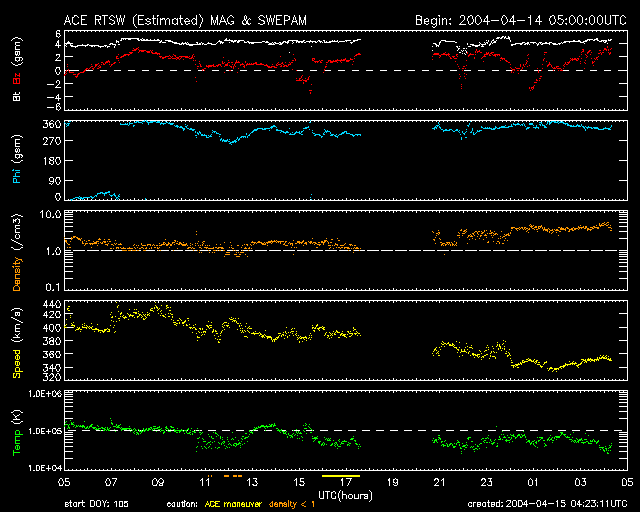Click the "(/cm3)" unit on the Density axis

[x=17, y=232]
